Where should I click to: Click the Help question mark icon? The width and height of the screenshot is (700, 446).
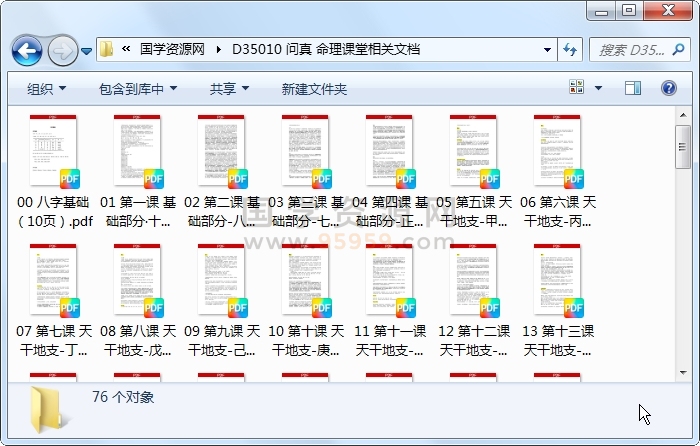[669, 88]
